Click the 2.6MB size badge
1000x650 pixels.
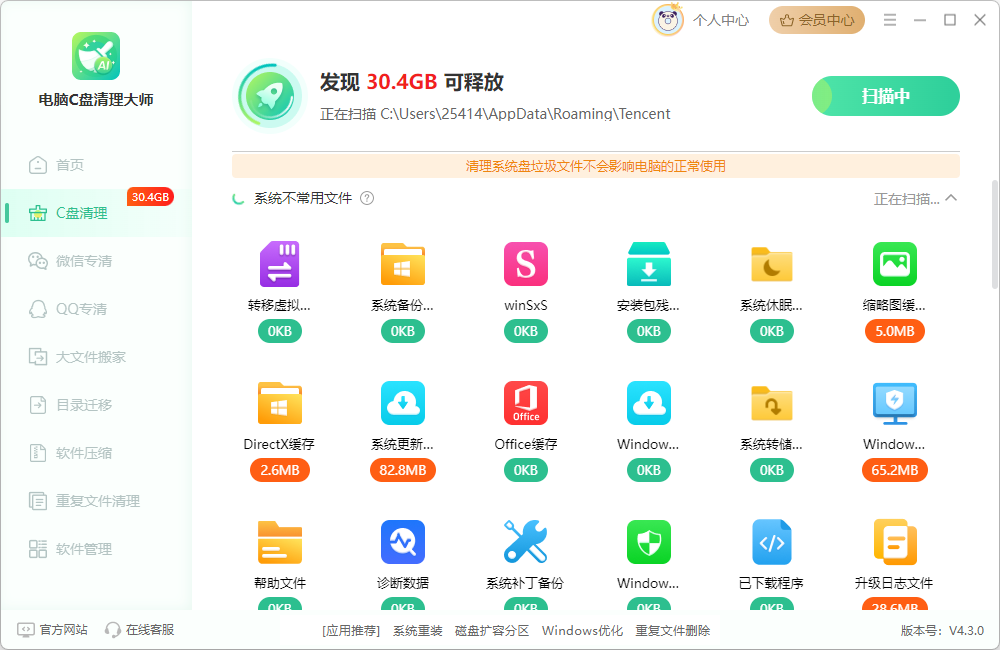[279, 470]
